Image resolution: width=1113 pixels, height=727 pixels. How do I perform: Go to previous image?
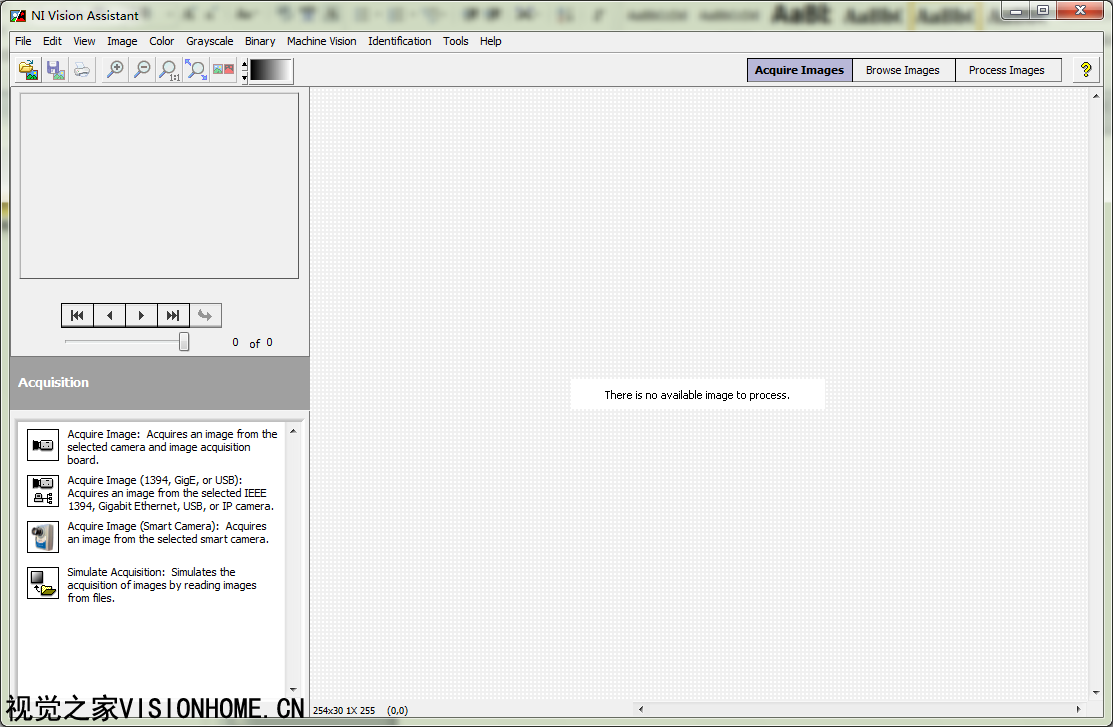pos(109,315)
